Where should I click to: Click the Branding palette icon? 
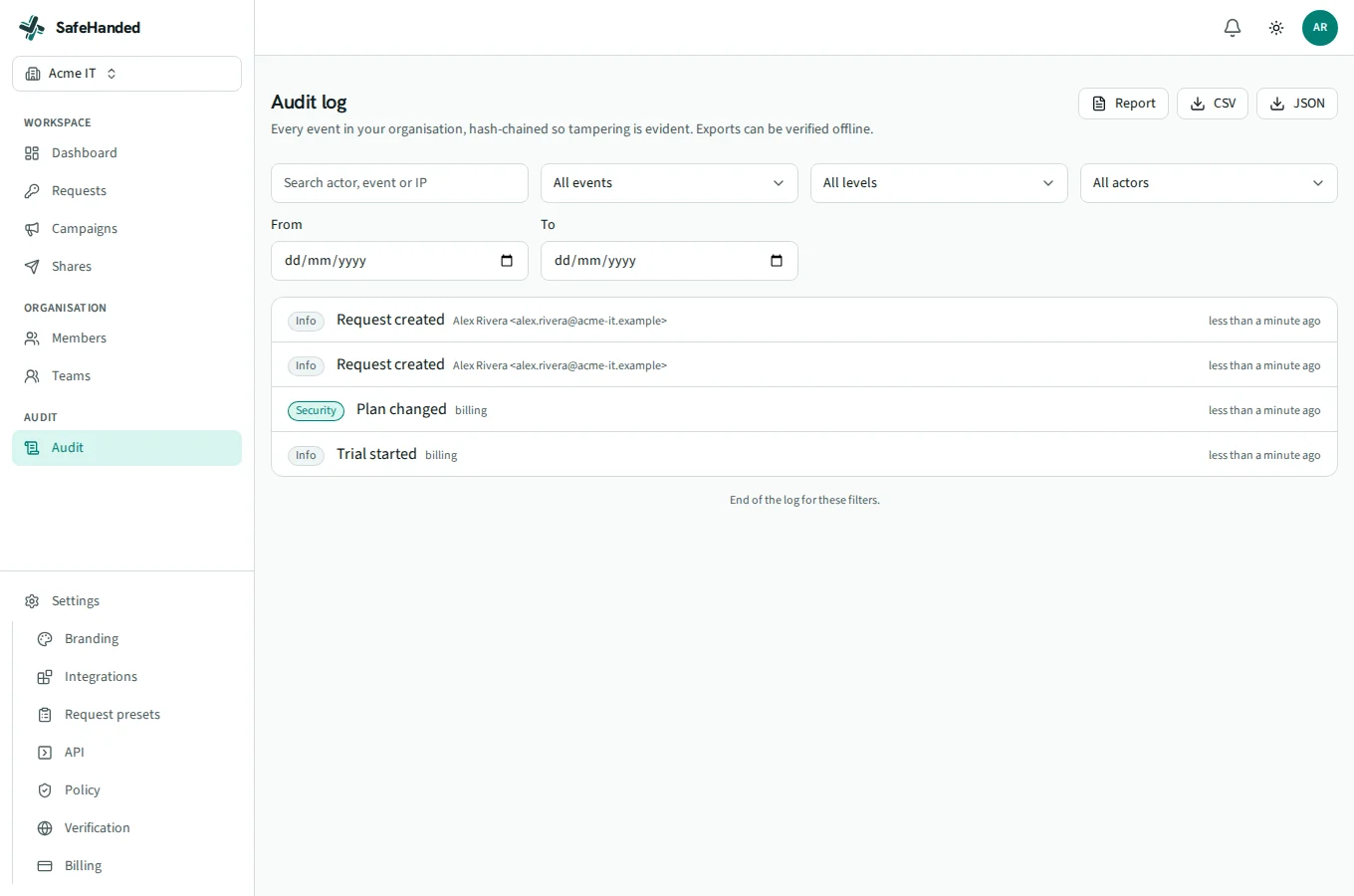pyautogui.click(x=45, y=639)
